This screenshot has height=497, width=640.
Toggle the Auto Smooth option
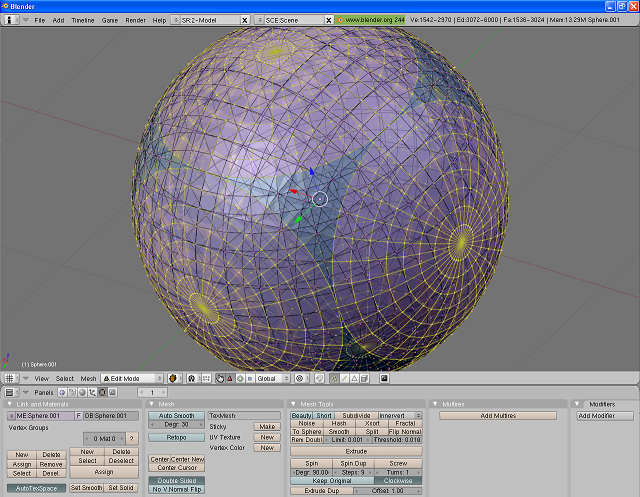(x=176, y=415)
